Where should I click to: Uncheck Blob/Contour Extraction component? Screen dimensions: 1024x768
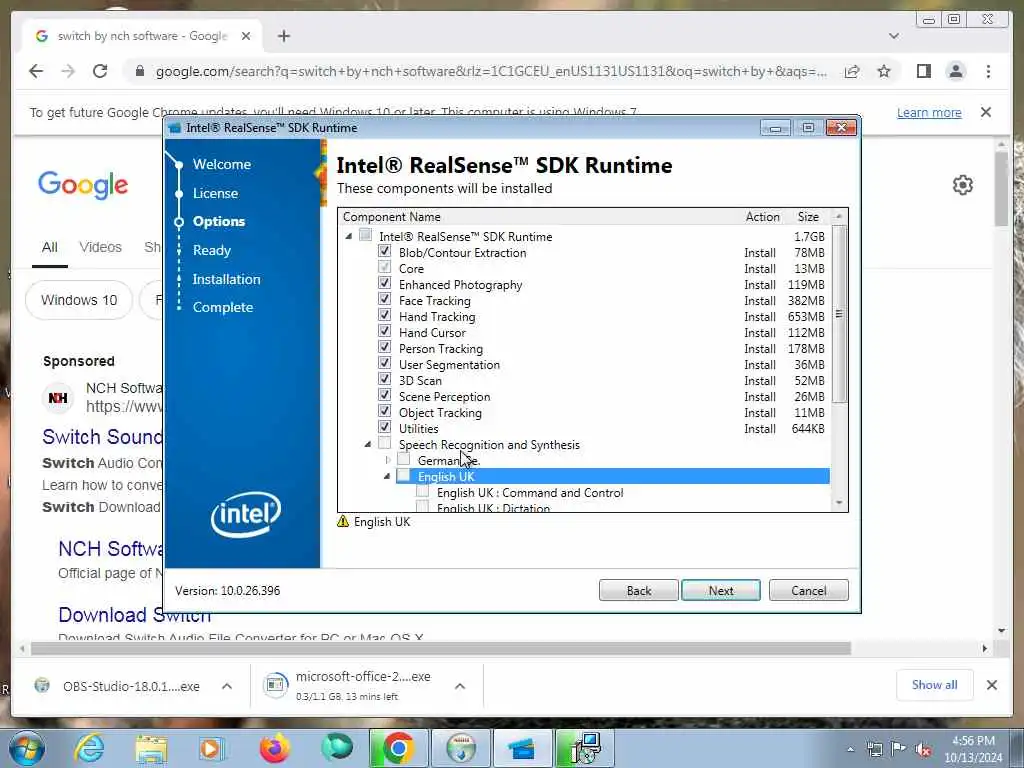pyautogui.click(x=385, y=251)
